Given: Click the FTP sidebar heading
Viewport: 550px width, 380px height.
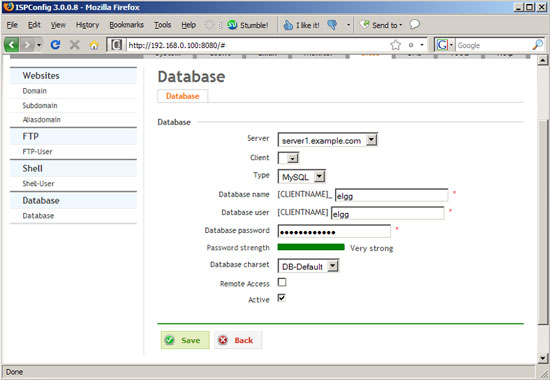Looking at the screenshot, I should pyautogui.click(x=31, y=136).
